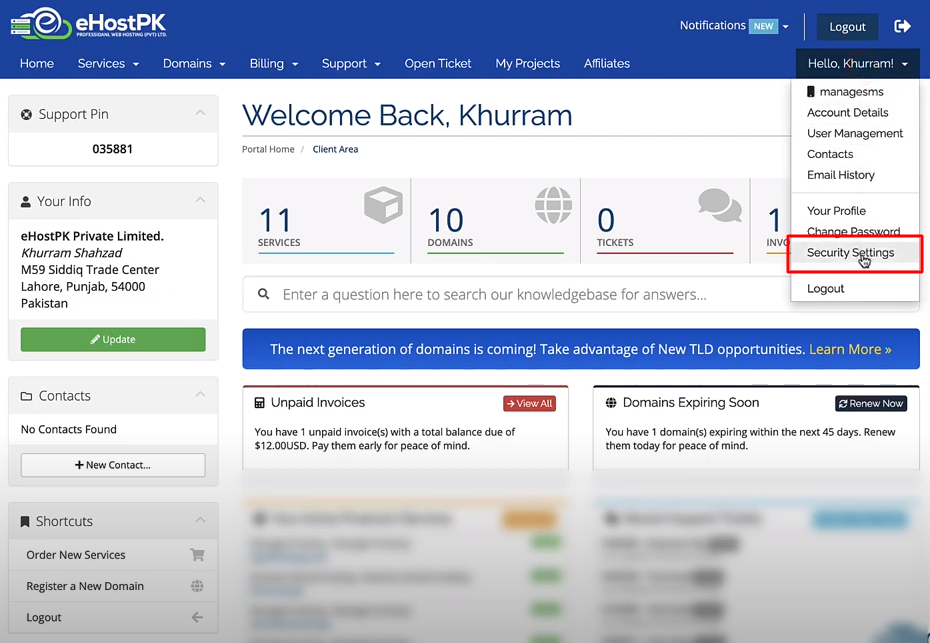
Task: Click the globe icon beside Domains Expiring Soon
Action: click(611, 403)
